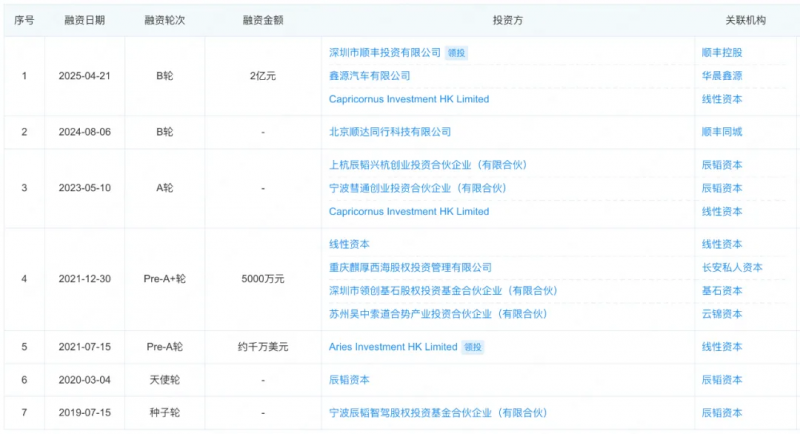Click the 融资轮次 column header
800x434 pixels.
click(x=164, y=20)
